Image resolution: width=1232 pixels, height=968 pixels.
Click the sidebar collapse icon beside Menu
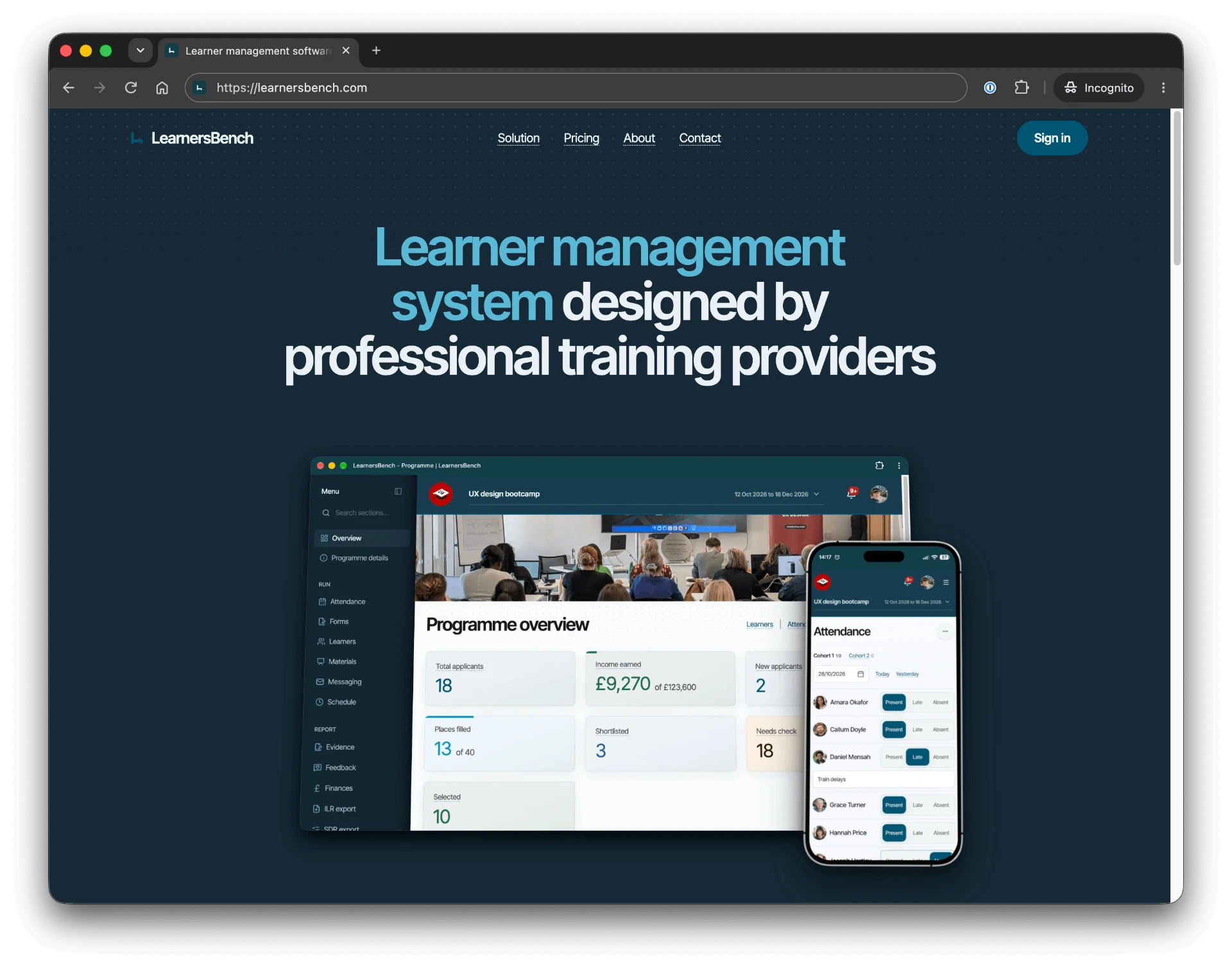(398, 491)
